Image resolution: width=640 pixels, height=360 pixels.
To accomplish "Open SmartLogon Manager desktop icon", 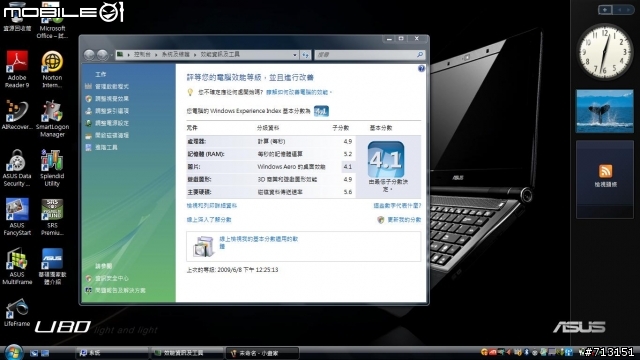I will [52, 118].
